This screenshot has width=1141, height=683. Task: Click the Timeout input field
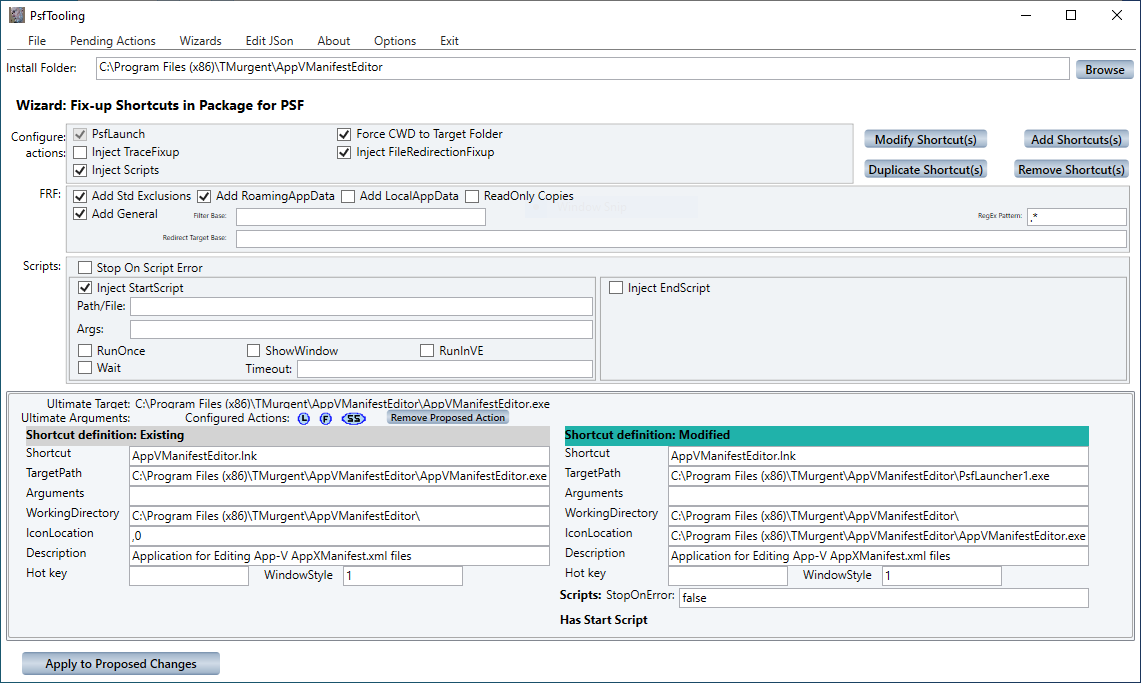[x=445, y=369]
